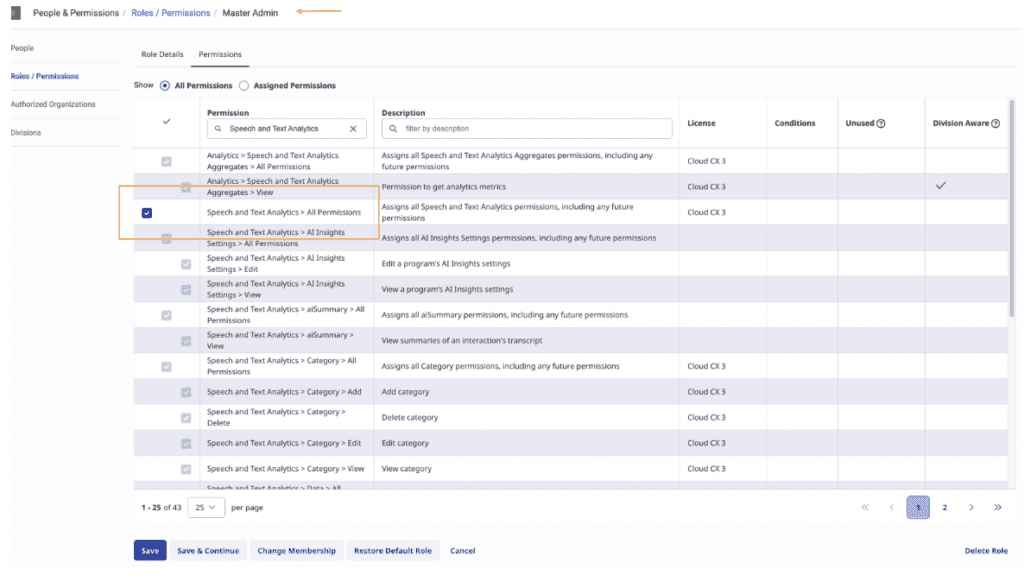Image resolution: width=1024 pixels, height=581 pixels.
Task: Open the 25 per page dropdown
Action: pos(206,507)
